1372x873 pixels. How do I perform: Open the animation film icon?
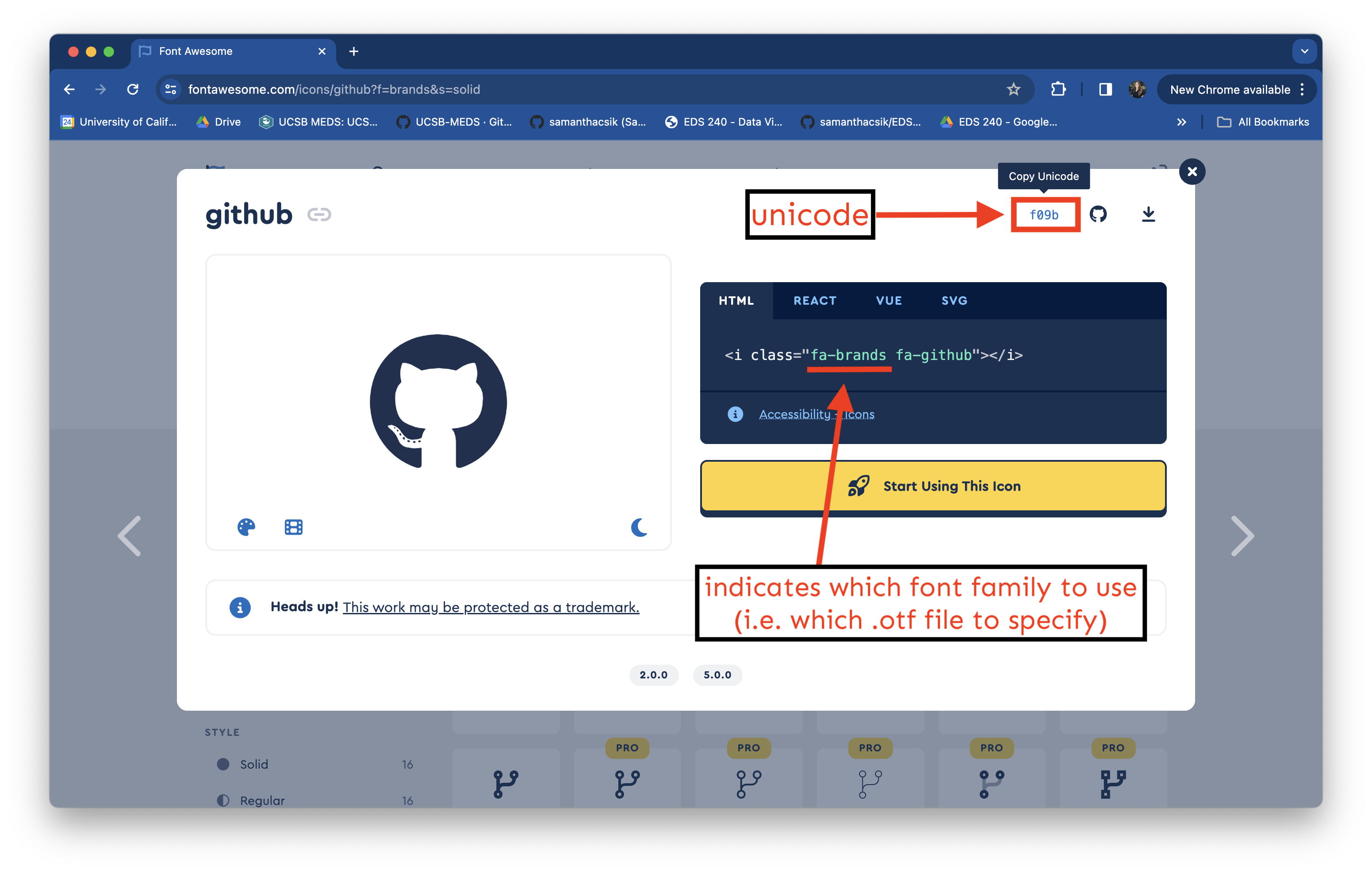pos(293,527)
